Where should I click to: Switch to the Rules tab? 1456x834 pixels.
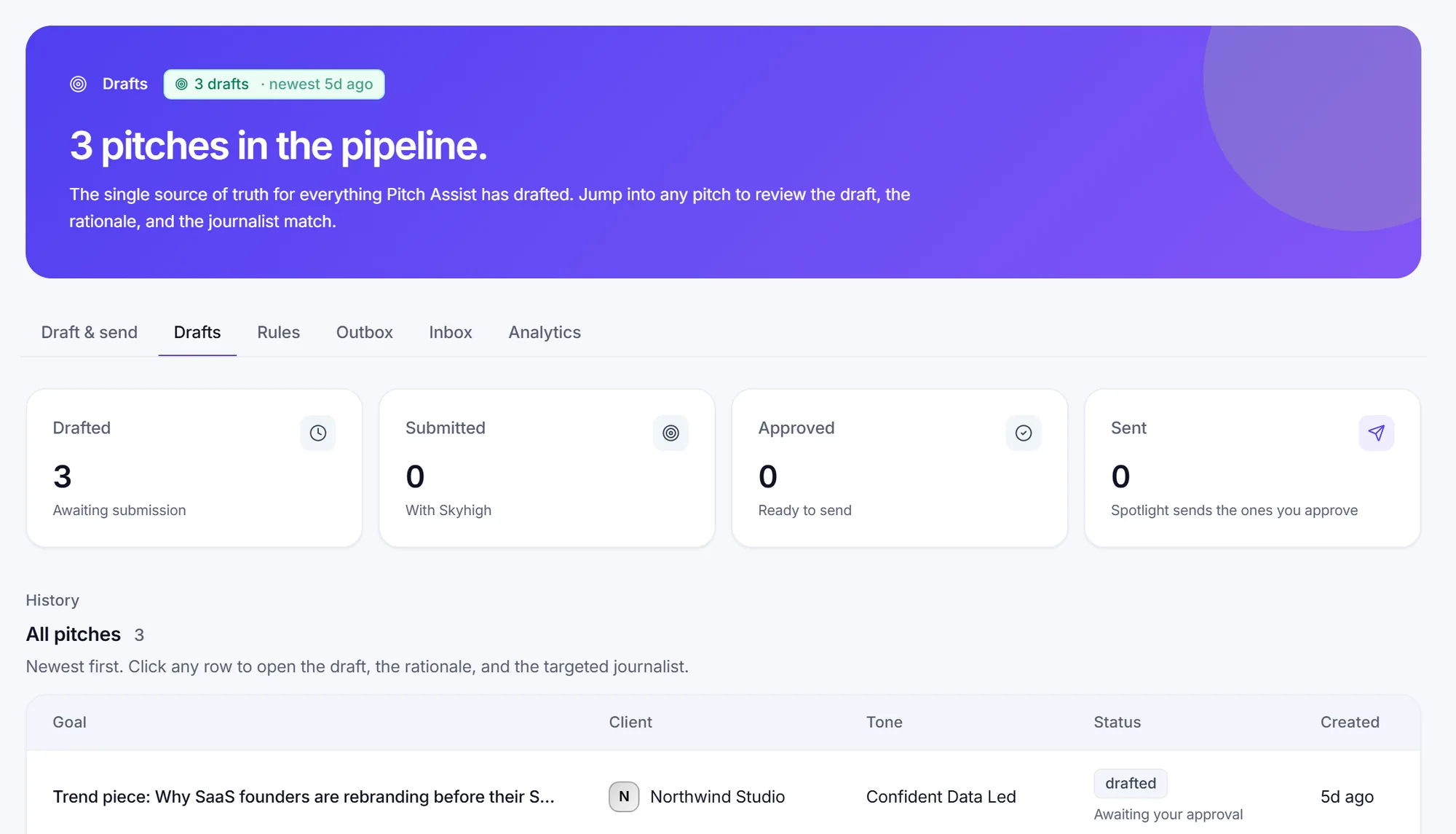[x=278, y=332]
